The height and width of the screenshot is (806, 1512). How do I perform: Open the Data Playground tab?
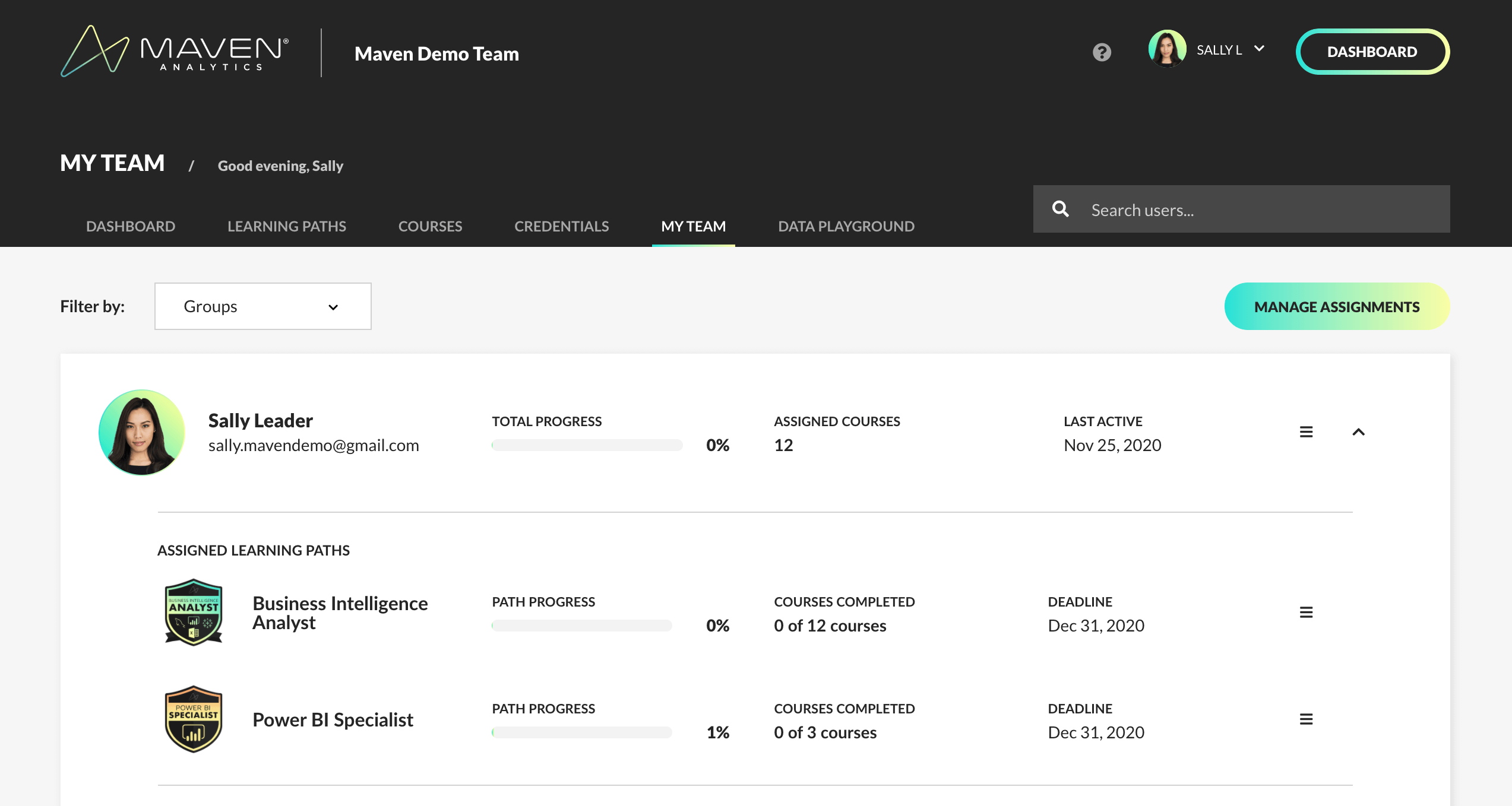click(846, 226)
